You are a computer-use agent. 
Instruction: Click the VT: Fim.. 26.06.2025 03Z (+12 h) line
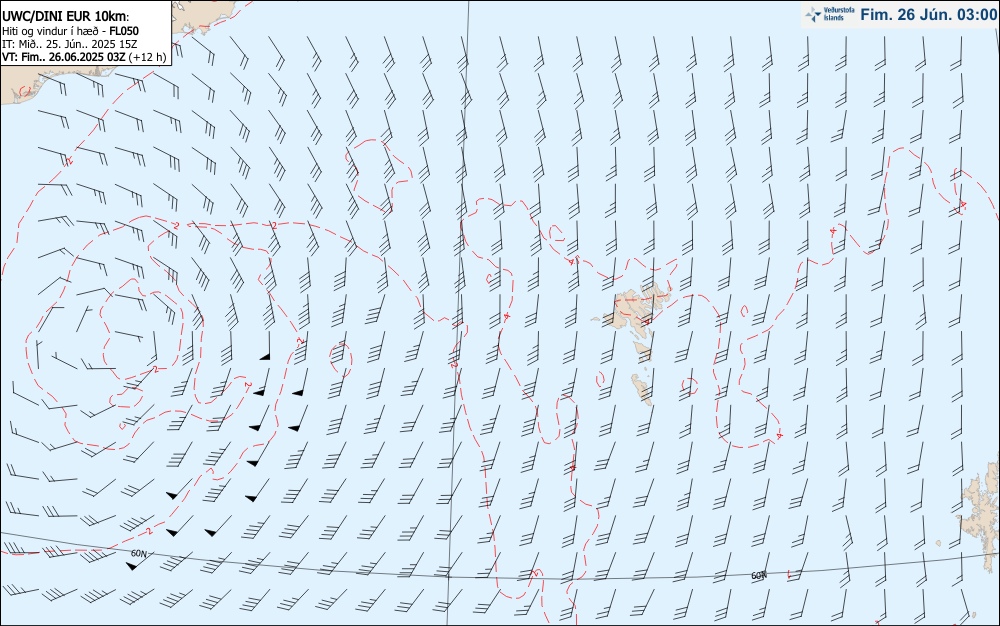pos(84,57)
